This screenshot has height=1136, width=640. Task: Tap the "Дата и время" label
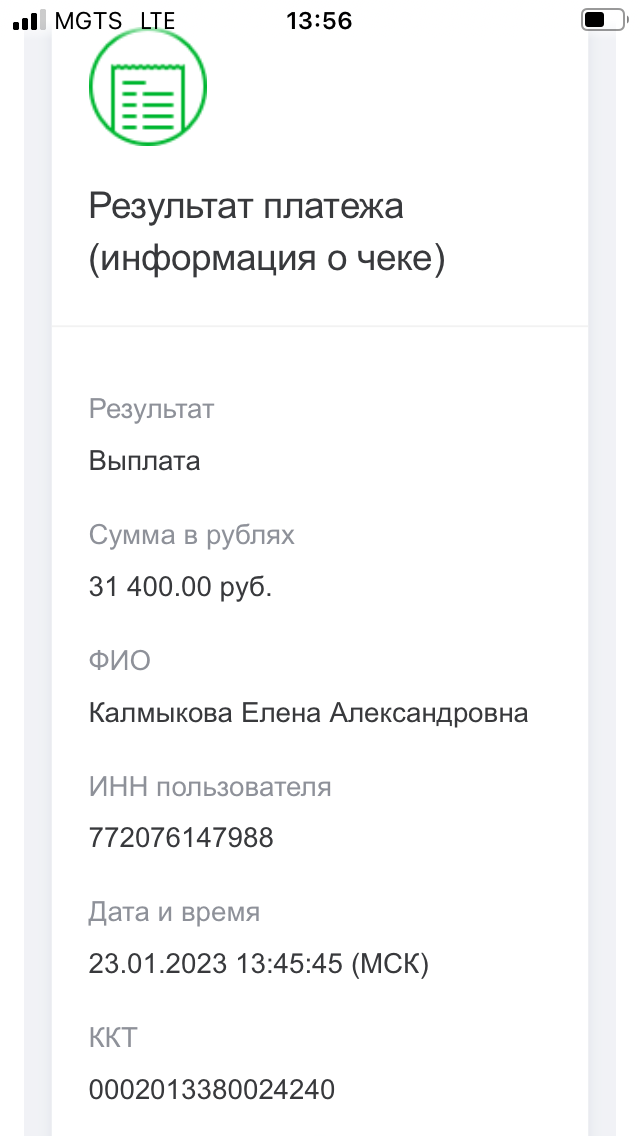pyautogui.click(x=174, y=912)
